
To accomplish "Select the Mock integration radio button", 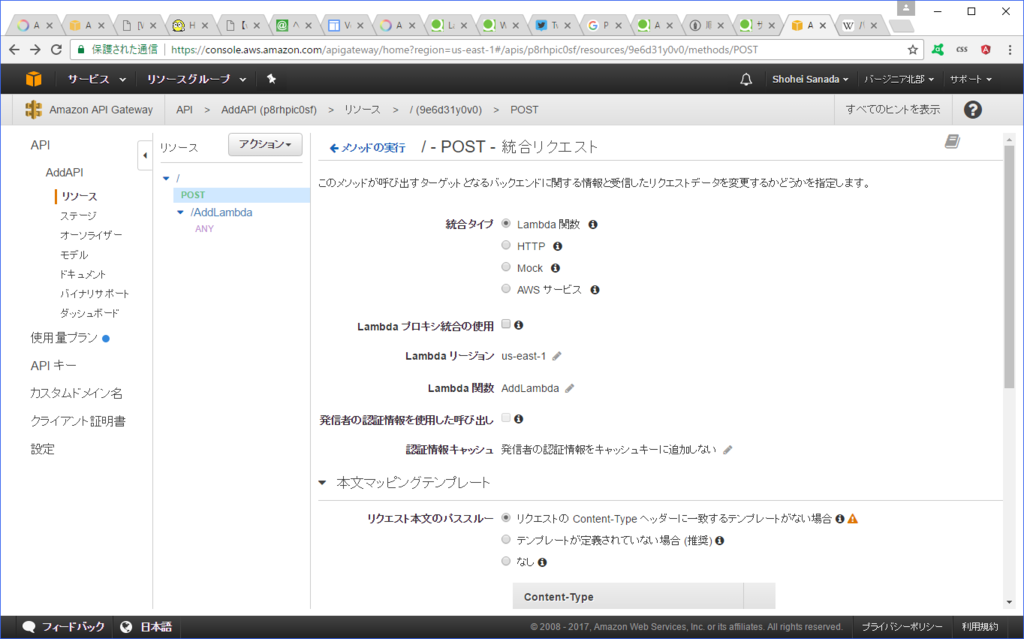I will [x=506, y=266].
